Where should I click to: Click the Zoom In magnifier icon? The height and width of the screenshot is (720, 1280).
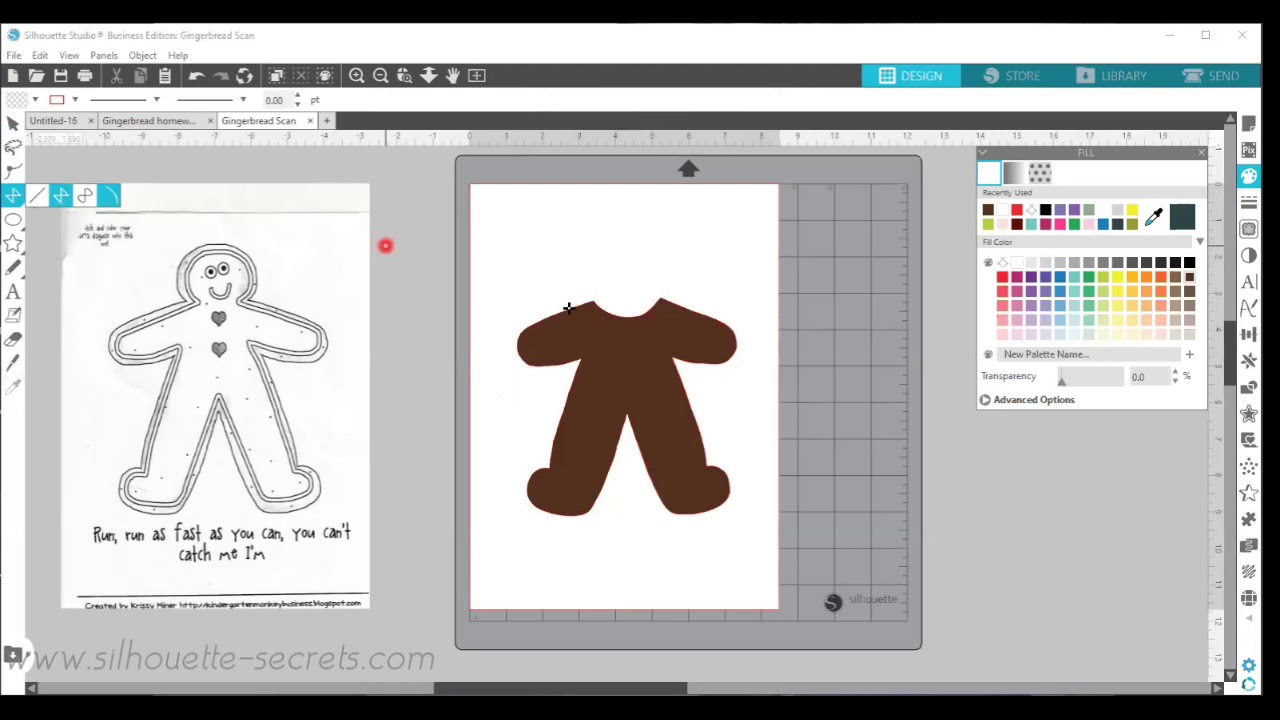[x=356, y=76]
